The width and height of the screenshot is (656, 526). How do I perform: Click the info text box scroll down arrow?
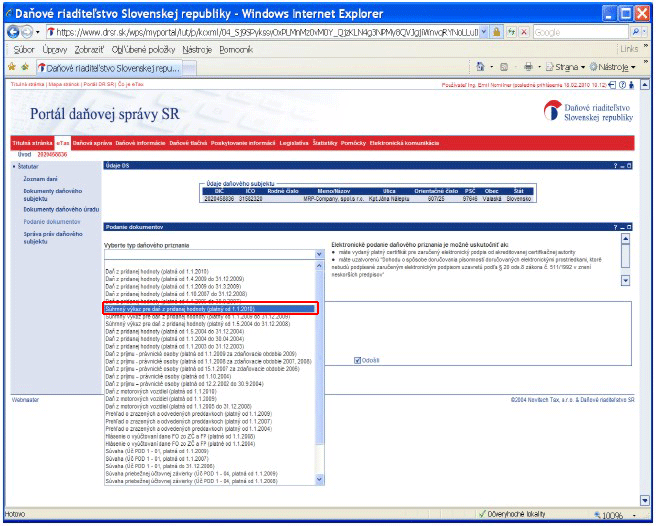pos(625,280)
